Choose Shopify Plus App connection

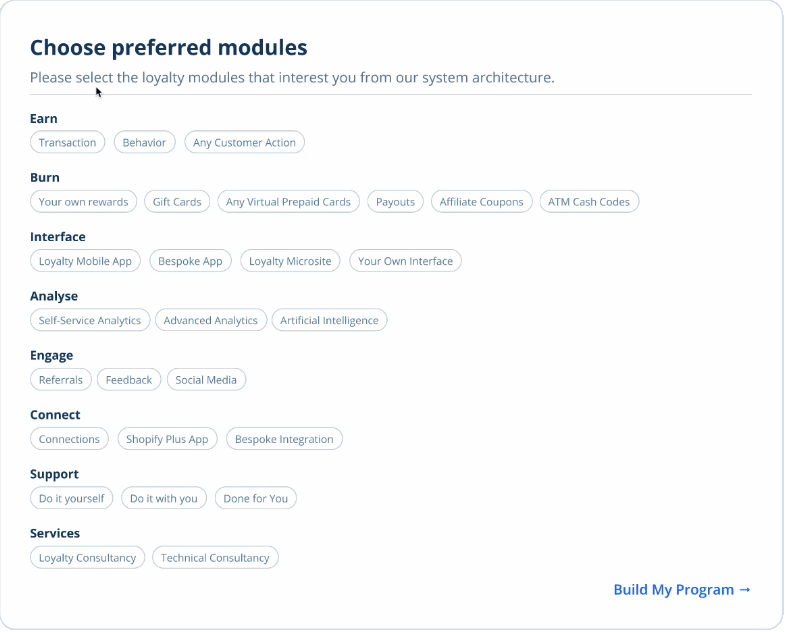[x=167, y=439]
